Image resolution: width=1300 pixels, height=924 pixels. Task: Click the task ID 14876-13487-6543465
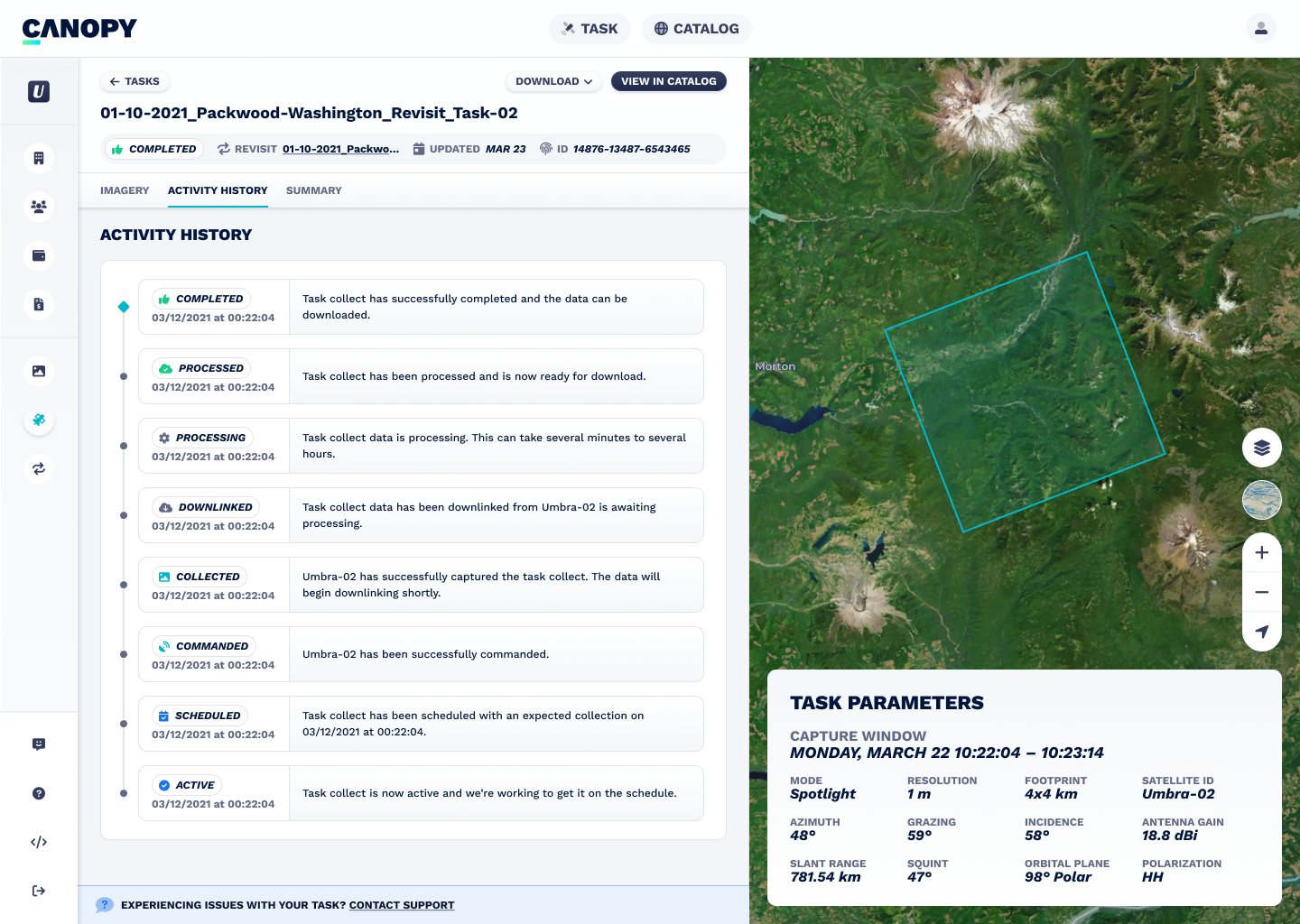(632, 149)
